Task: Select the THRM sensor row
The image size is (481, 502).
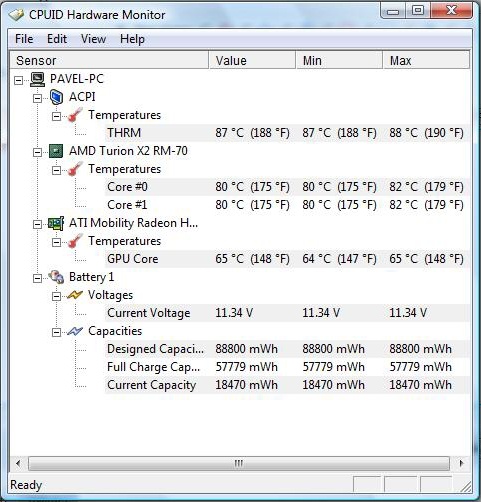Action: coord(287,133)
